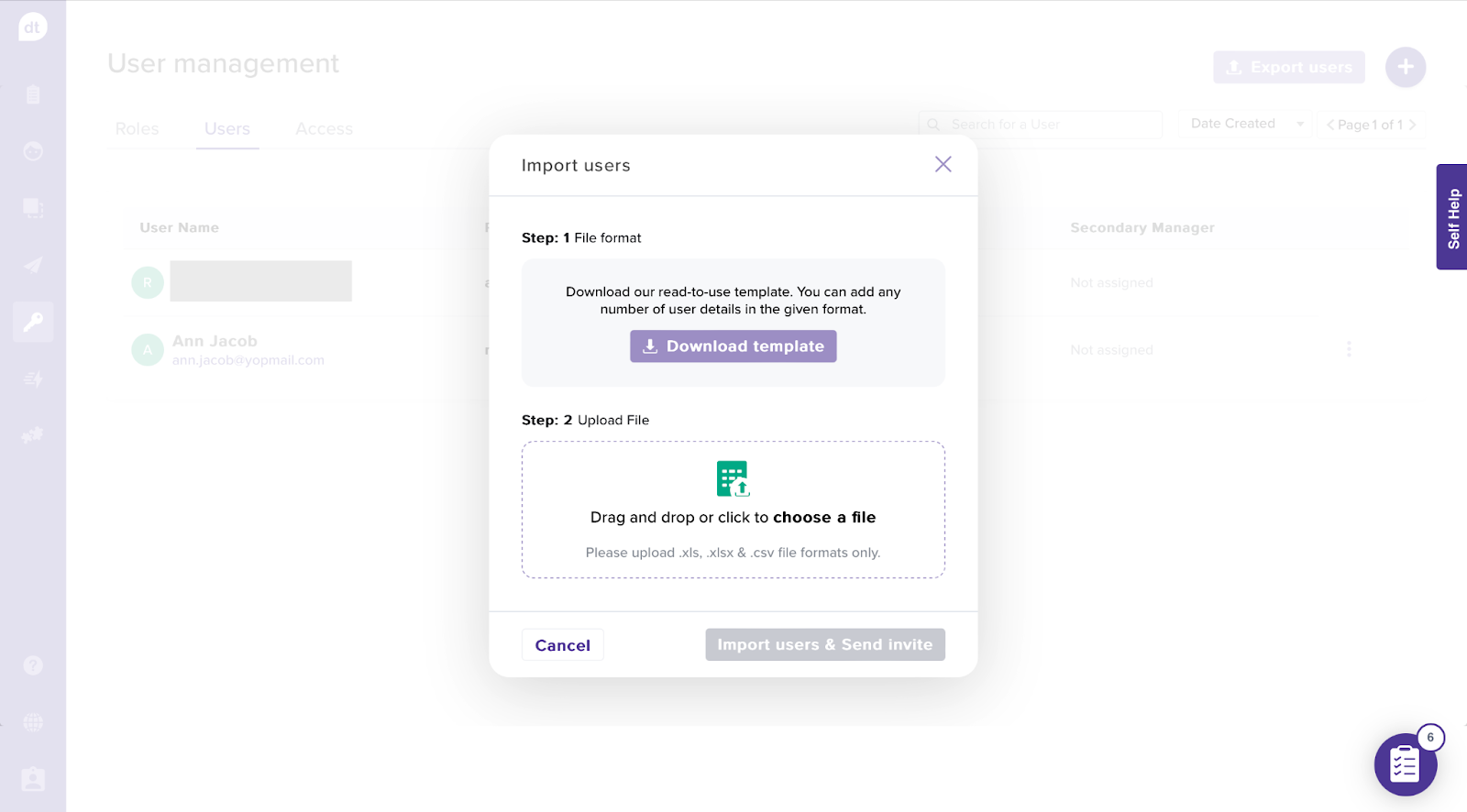The height and width of the screenshot is (812, 1467).
Task: Switch to the Access tab
Action: coord(324,129)
